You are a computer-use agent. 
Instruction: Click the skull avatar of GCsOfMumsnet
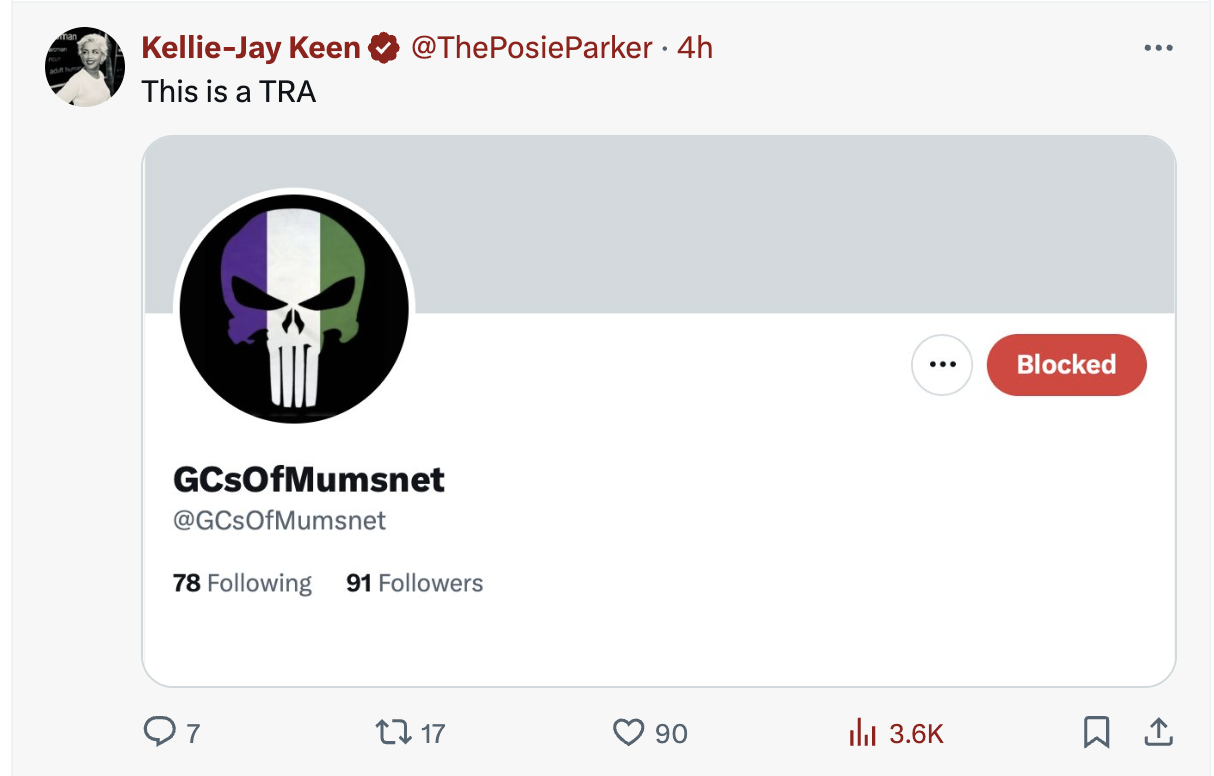[x=294, y=307]
